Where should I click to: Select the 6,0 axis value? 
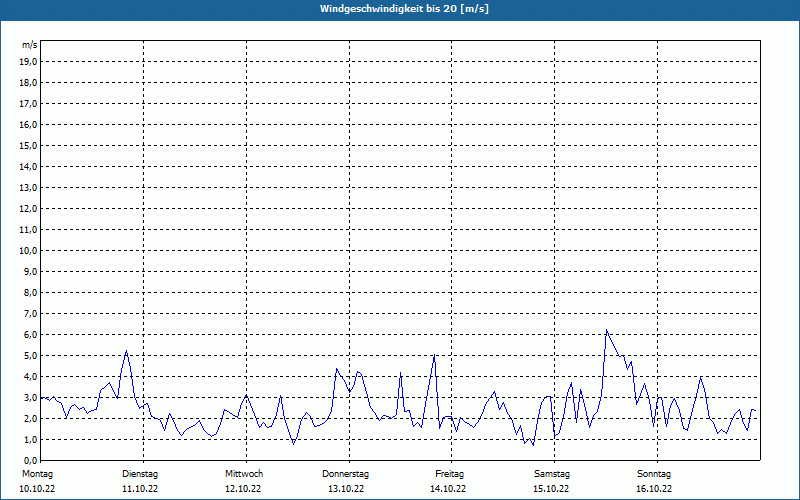(x=30, y=335)
